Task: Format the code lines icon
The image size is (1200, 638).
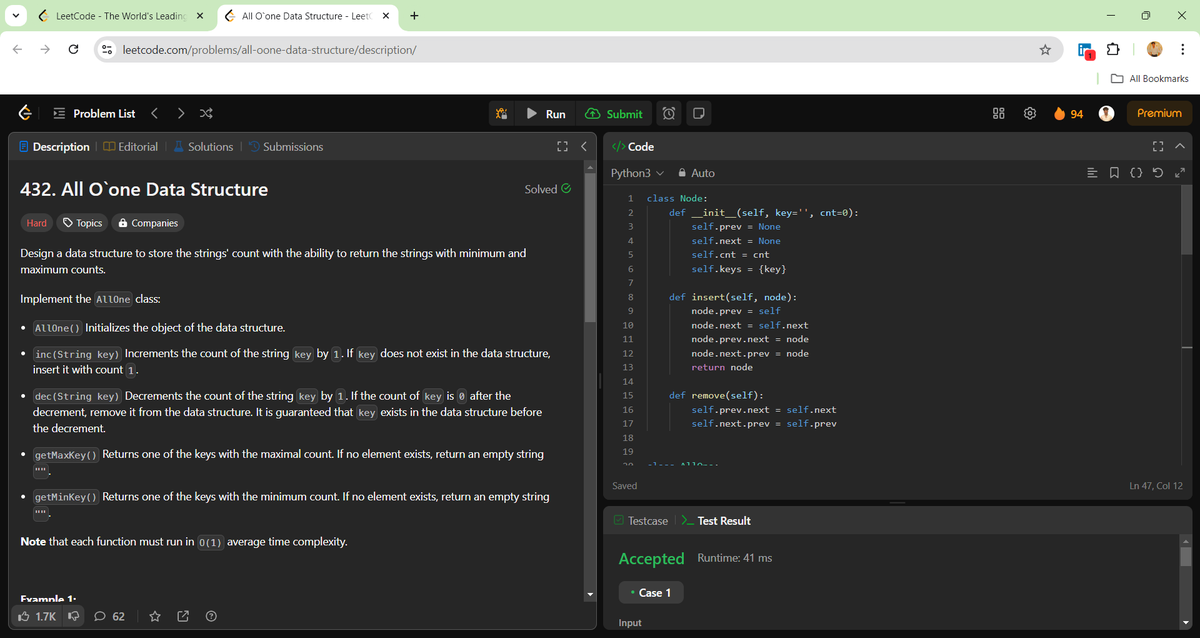Action: (1093, 173)
